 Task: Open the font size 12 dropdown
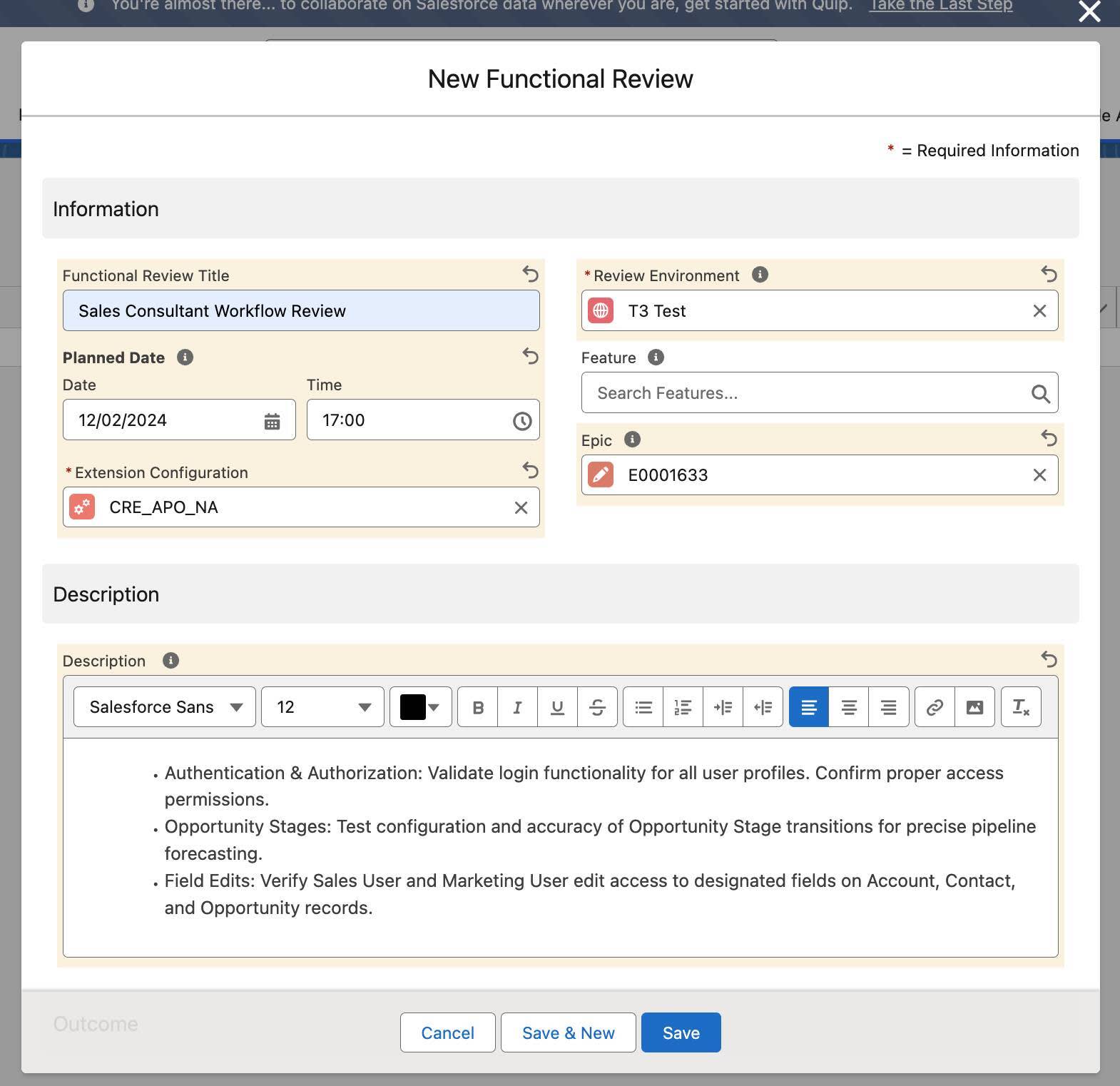[322, 707]
